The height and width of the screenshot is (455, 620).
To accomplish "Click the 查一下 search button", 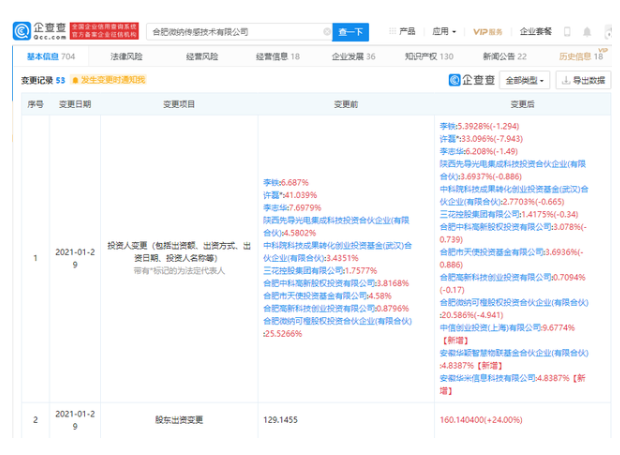I will 351,32.
